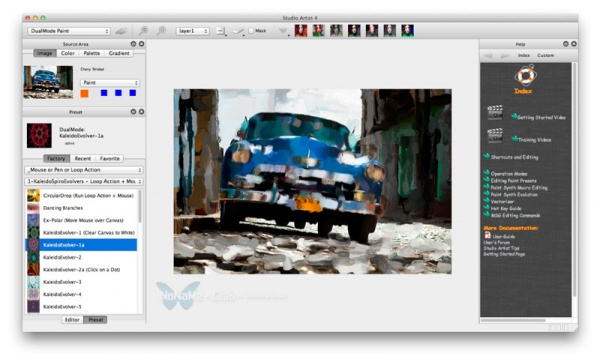This screenshot has width=600, height=362.
Task: Open the Training Videos link
Action: [x=535, y=140]
